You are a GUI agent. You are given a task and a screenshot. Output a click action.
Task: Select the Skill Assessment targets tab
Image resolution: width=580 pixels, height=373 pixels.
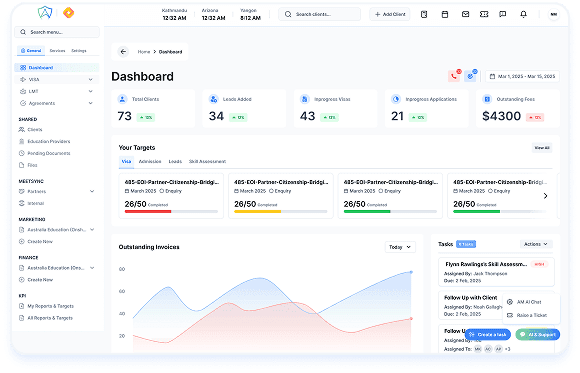[x=207, y=161]
